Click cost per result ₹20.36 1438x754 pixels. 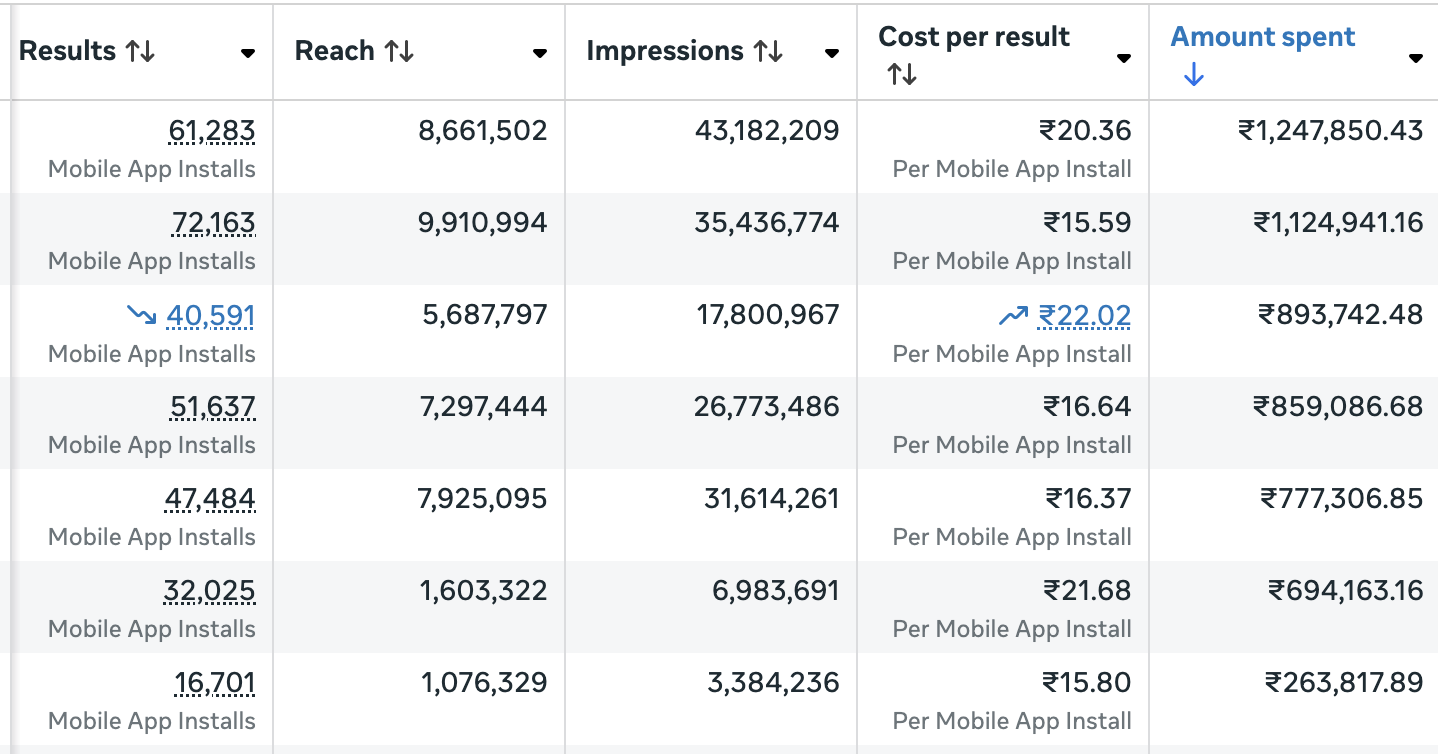pos(1085,131)
